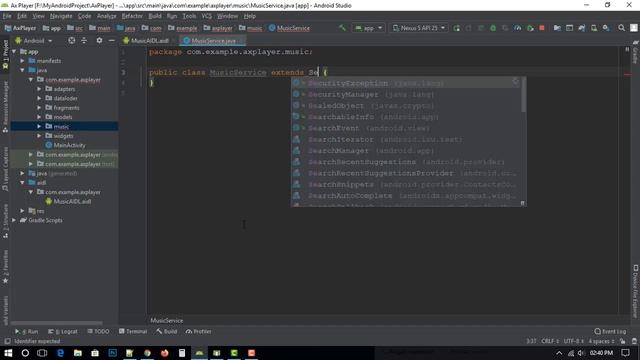
Task: Collapse the aidl folder
Action: pyautogui.click(x=22, y=182)
